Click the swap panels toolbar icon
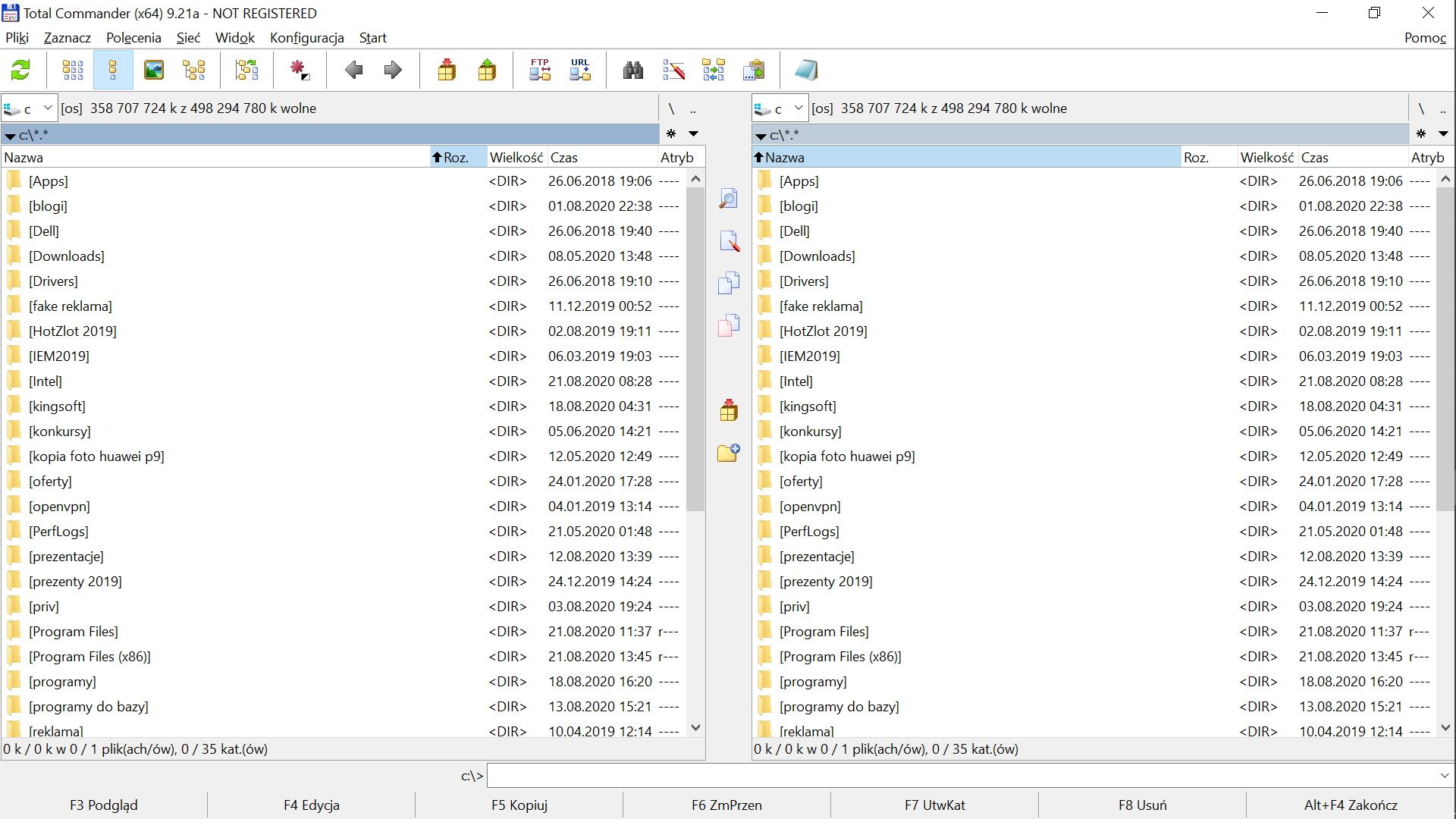 [x=246, y=71]
